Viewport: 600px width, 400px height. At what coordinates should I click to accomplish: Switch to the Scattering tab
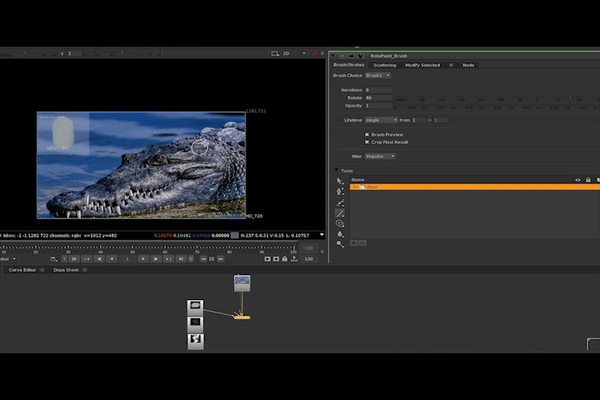click(x=384, y=65)
